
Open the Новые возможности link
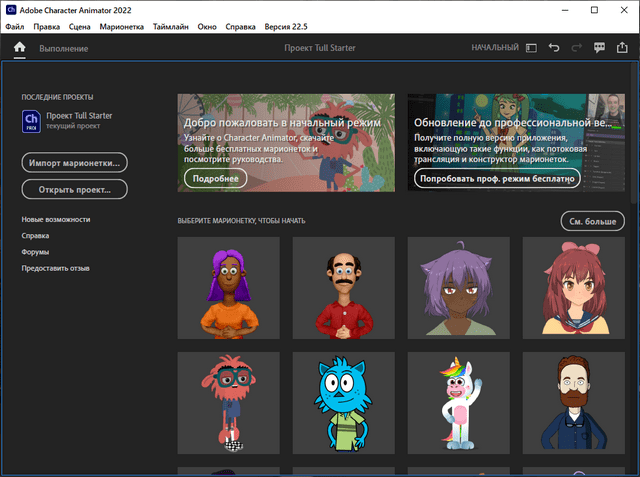(56, 219)
